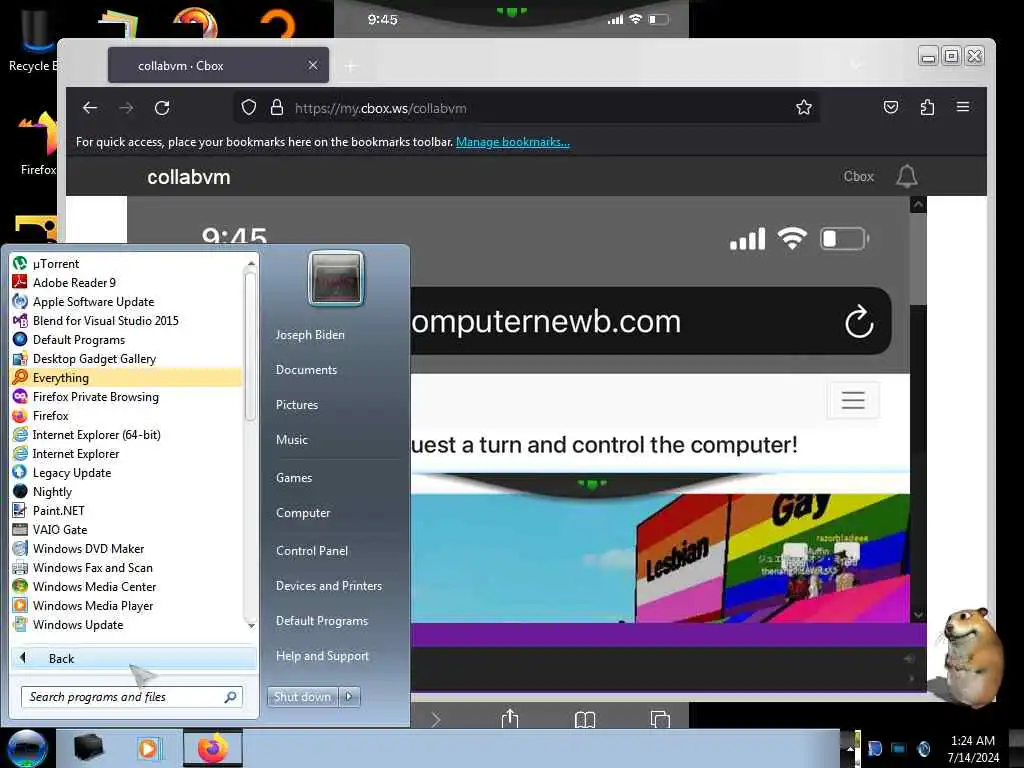Open the Firefox hamburger application menu
The height and width of the screenshot is (768, 1024).
tap(963, 107)
